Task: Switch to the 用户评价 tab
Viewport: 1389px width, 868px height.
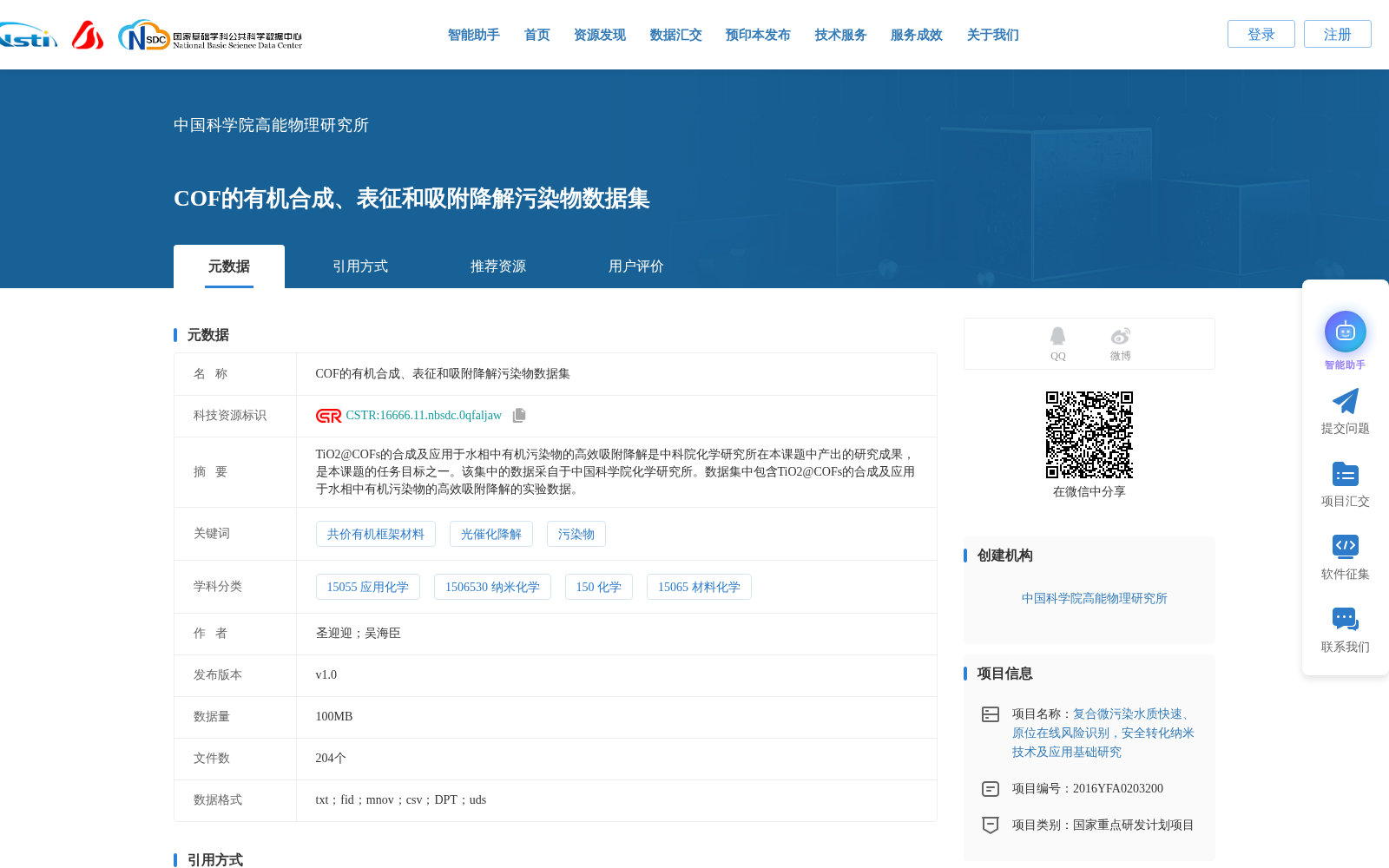Action: tap(636, 266)
